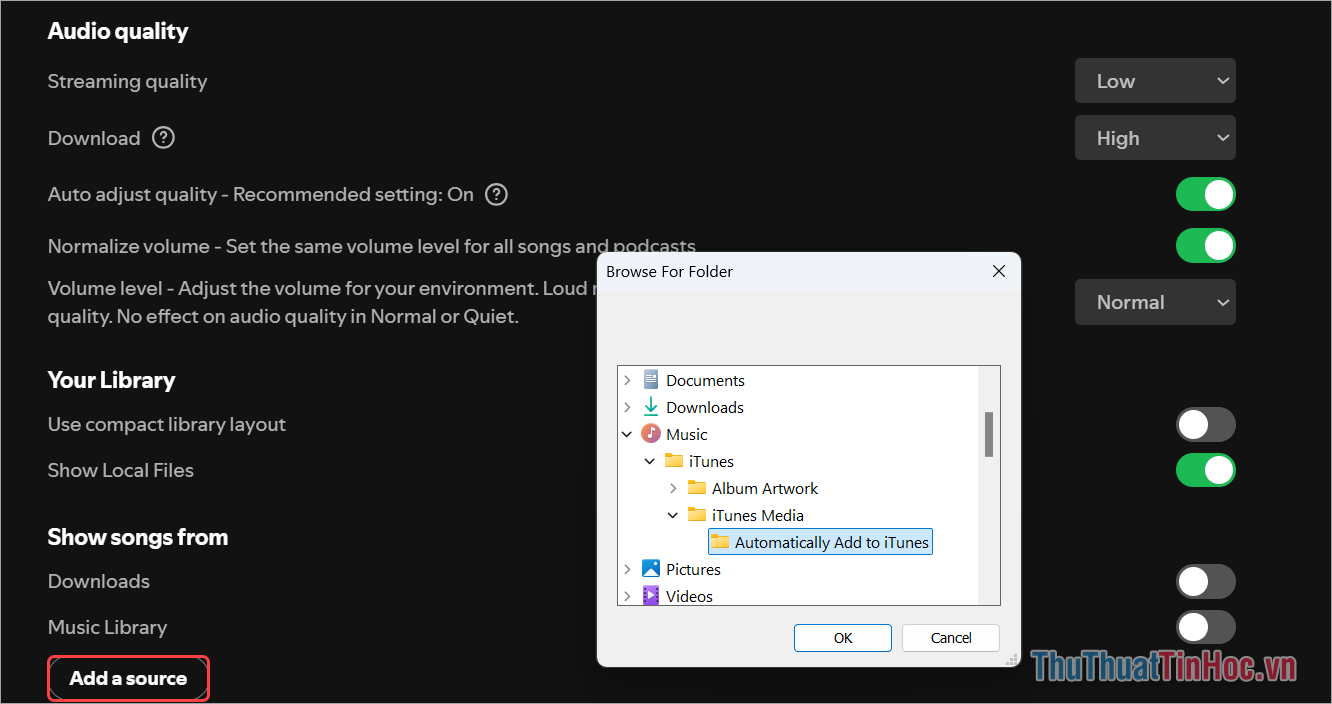The width and height of the screenshot is (1332, 704).
Task: Select Automatically Add to iTunes folder
Action: tap(831, 542)
